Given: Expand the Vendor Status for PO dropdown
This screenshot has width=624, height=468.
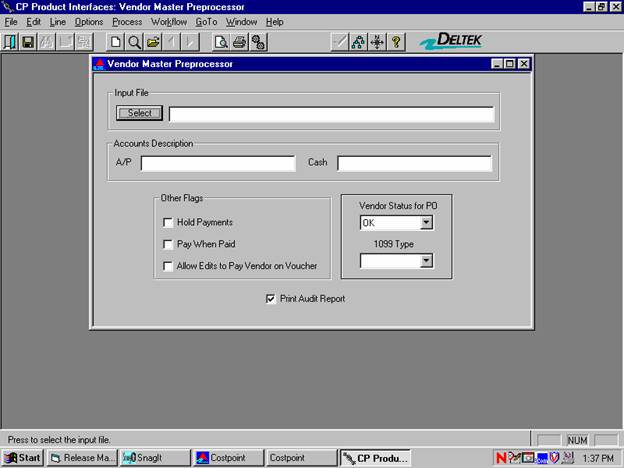Looking at the screenshot, I should 426,222.
